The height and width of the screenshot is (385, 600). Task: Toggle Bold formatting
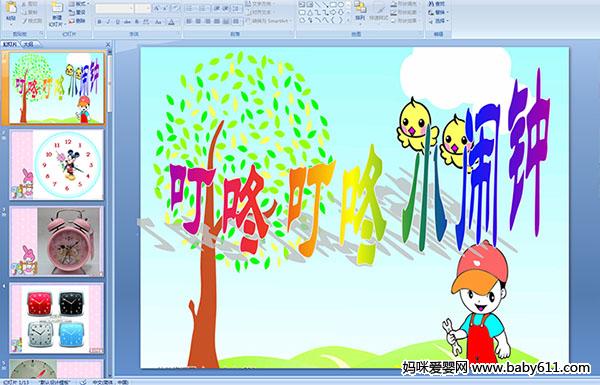99,22
